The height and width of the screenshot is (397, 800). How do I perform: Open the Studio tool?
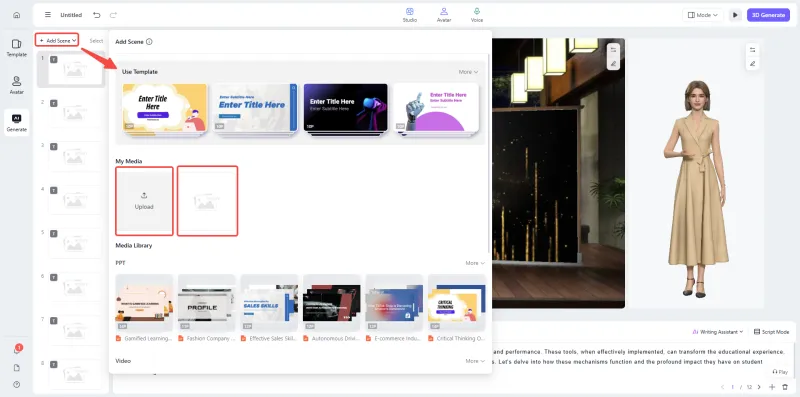click(410, 15)
